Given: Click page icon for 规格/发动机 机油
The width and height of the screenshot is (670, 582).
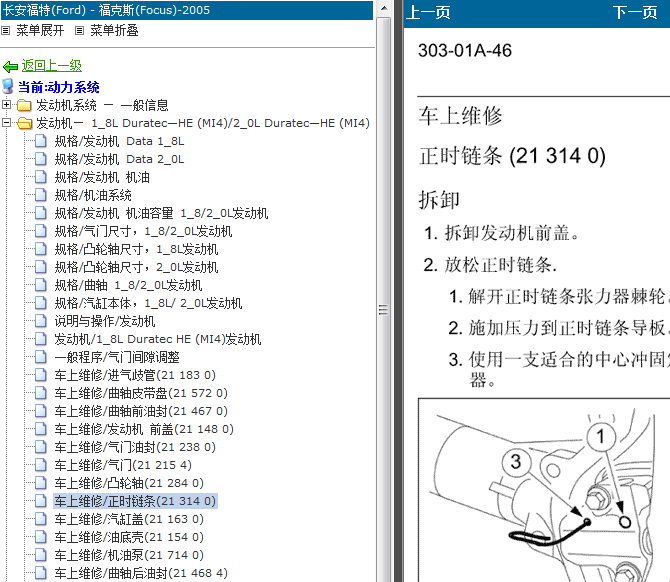Looking at the screenshot, I should [x=41, y=177].
